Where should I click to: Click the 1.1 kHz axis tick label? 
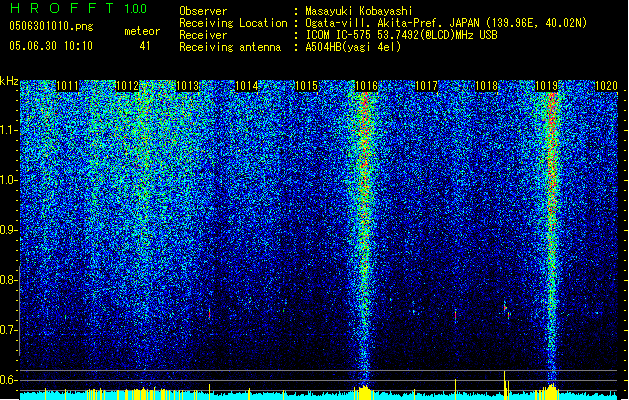point(9,130)
